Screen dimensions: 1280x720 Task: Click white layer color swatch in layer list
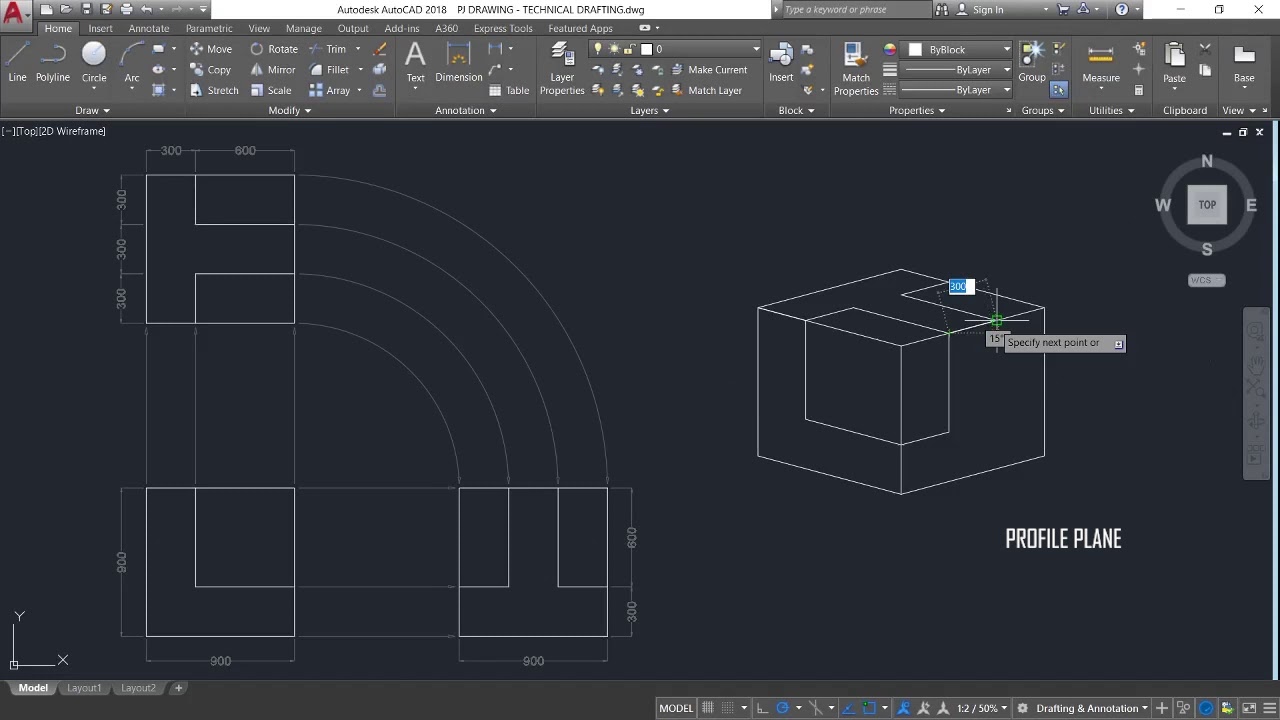pyautogui.click(x=646, y=49)
